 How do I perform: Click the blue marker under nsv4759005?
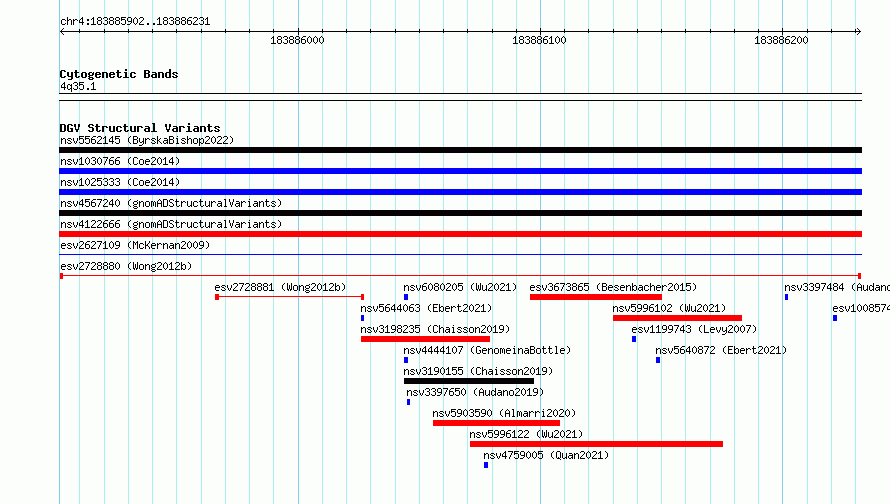486,465
